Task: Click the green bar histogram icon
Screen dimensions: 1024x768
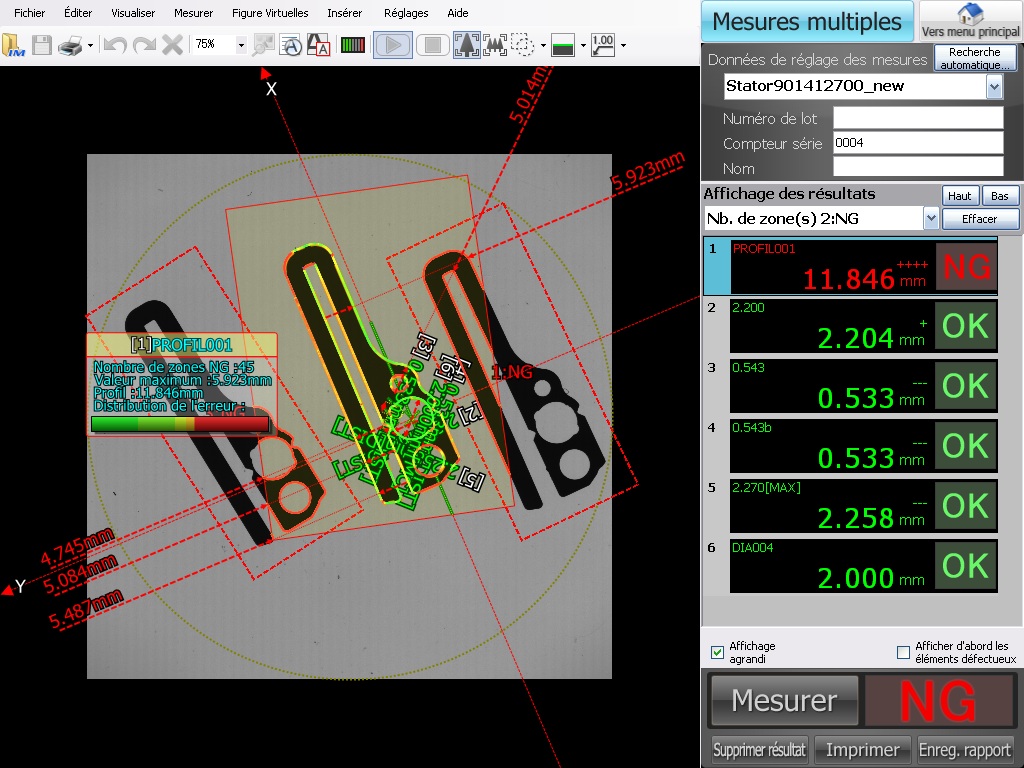Action: coord(352,45)
